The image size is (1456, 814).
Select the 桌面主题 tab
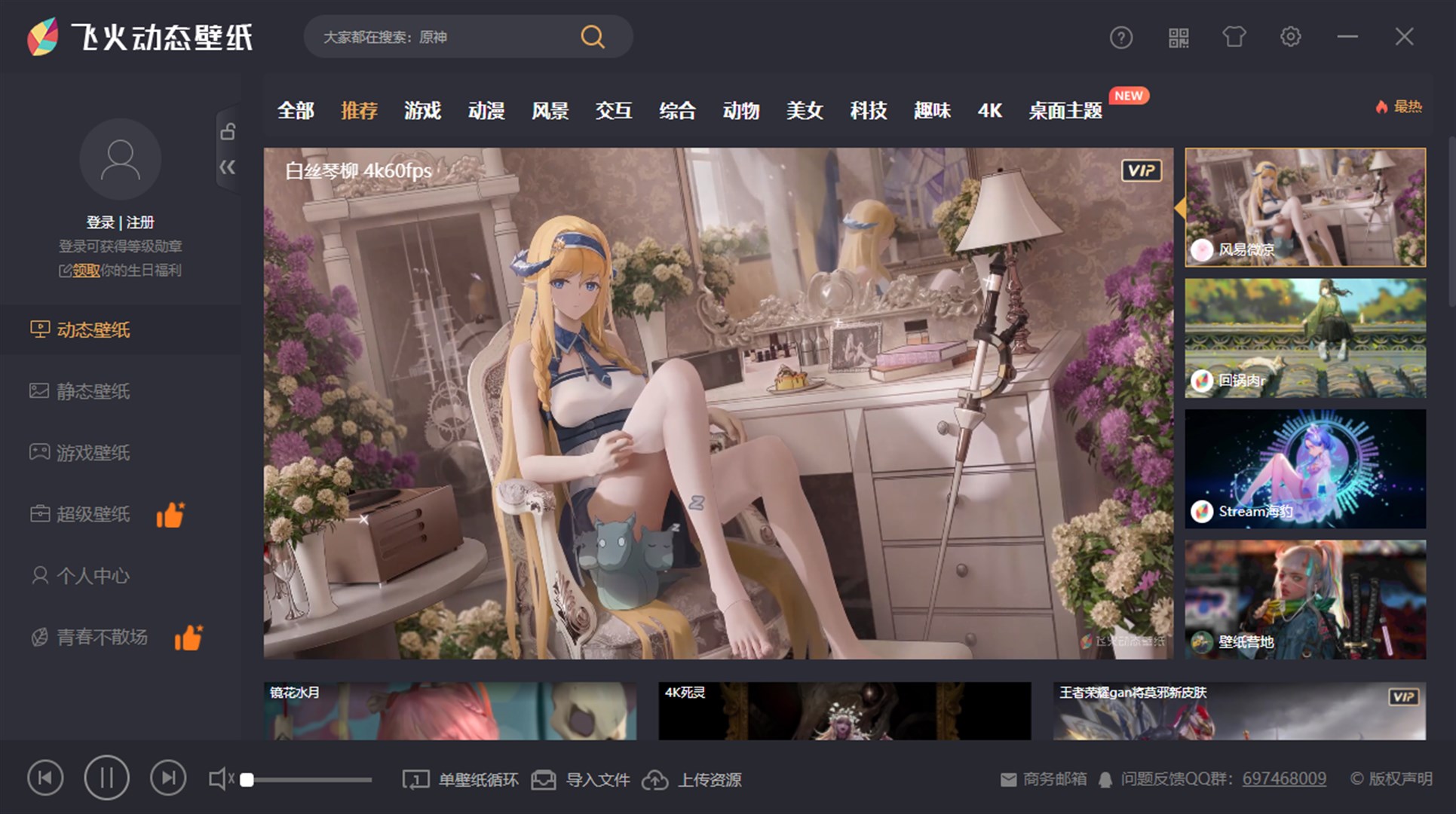click(x=1065, y=111)
